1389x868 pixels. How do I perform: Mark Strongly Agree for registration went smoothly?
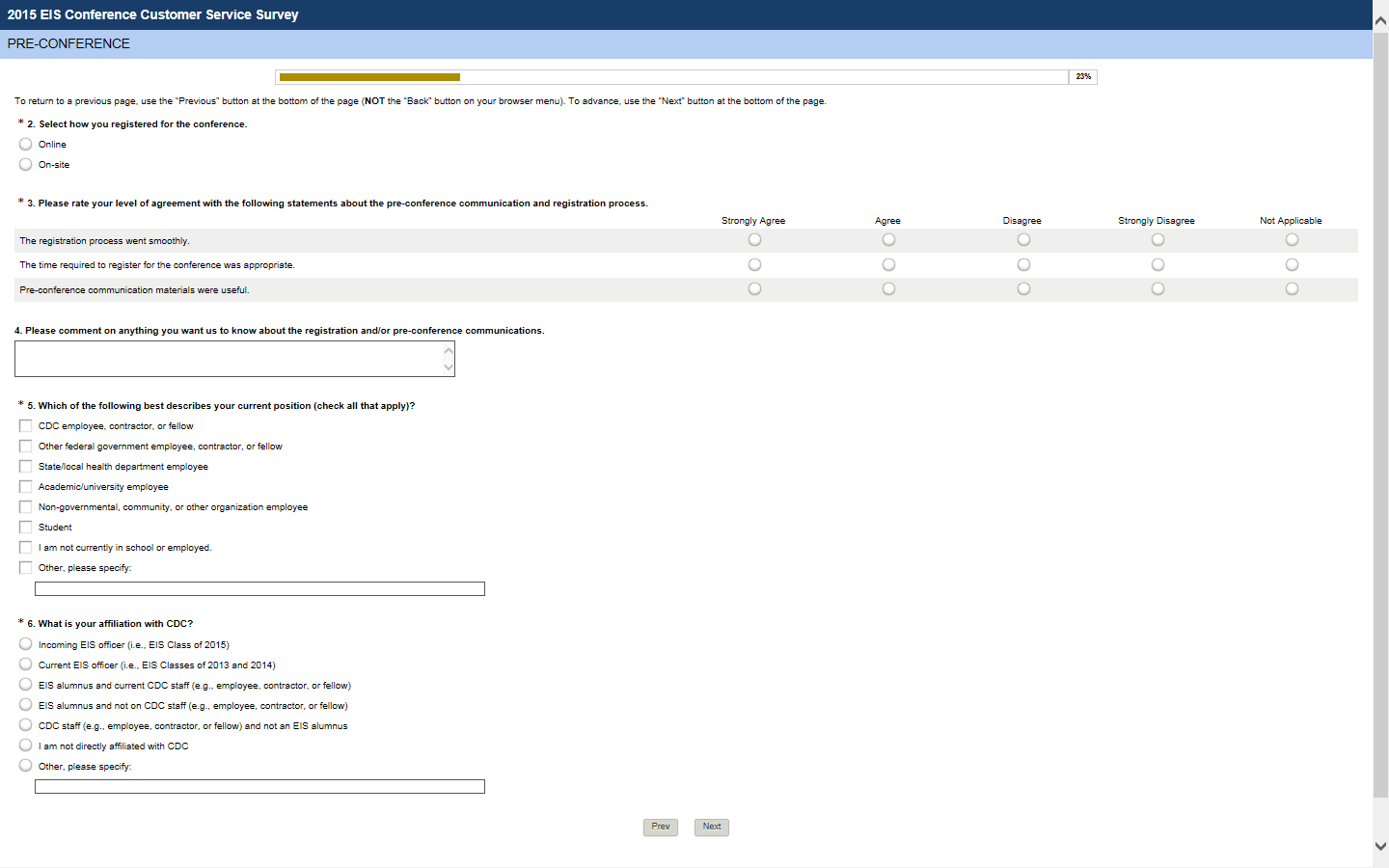[754, 239]
